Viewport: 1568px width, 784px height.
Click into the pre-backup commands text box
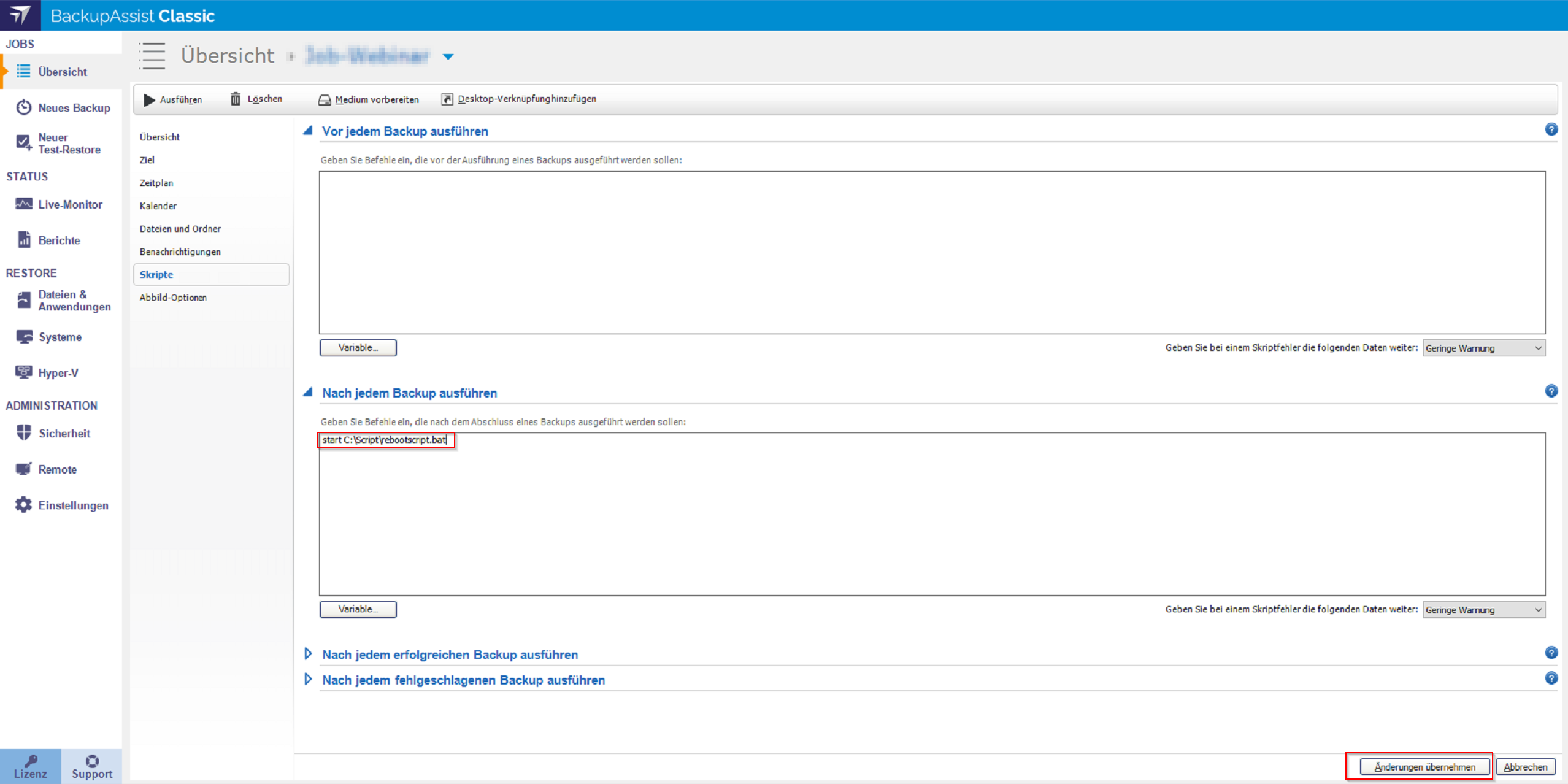[931, 252]
